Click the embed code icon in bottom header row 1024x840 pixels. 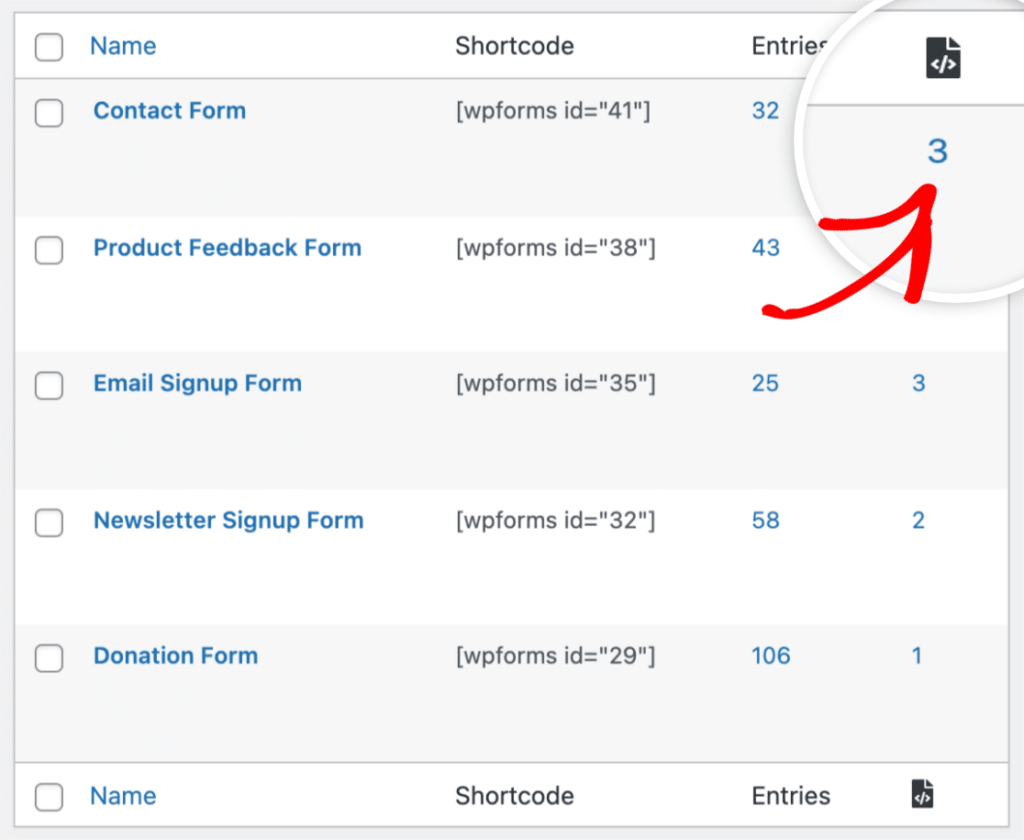[x=921, y=795]
